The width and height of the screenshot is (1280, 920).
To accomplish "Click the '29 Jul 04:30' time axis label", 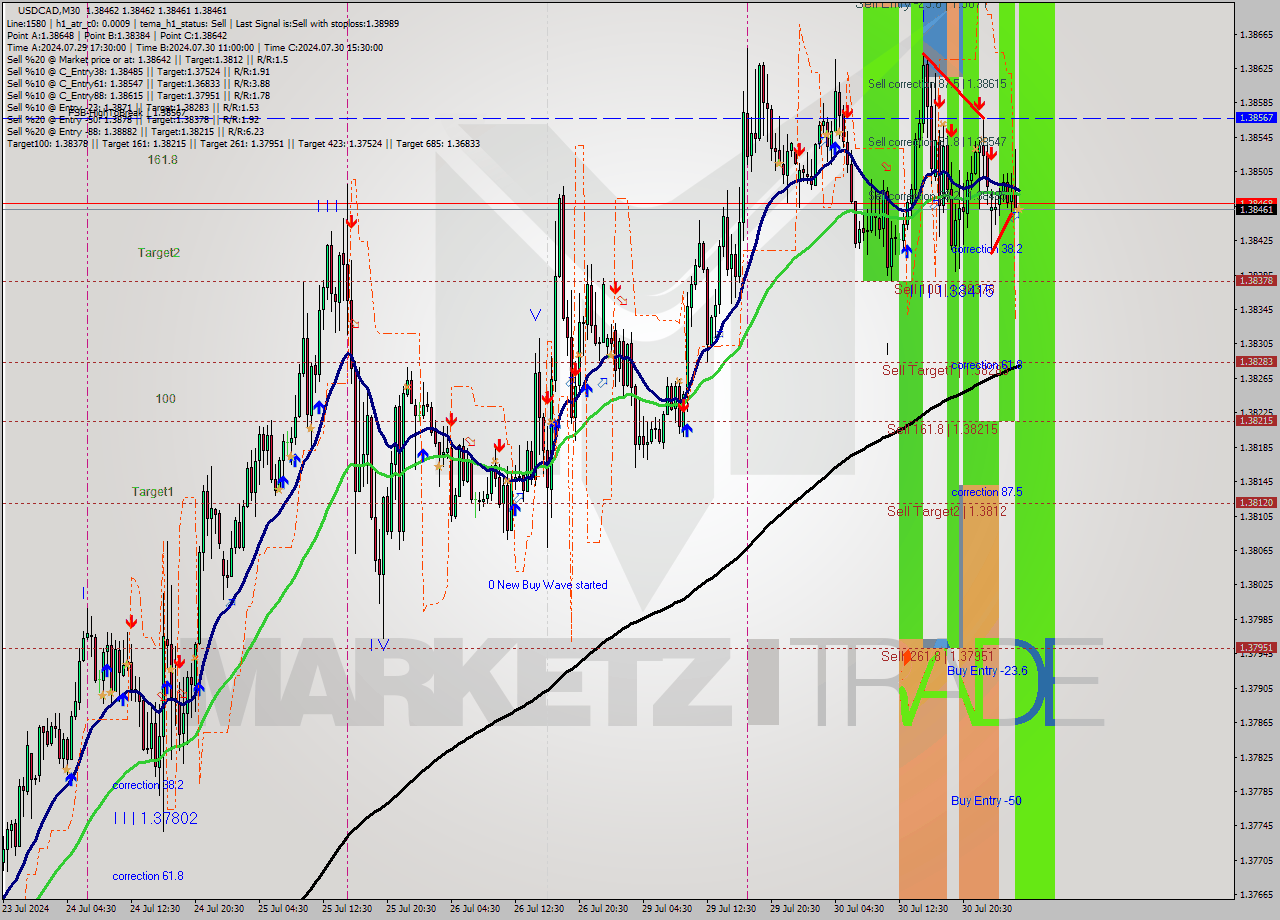I will point(667,909).
